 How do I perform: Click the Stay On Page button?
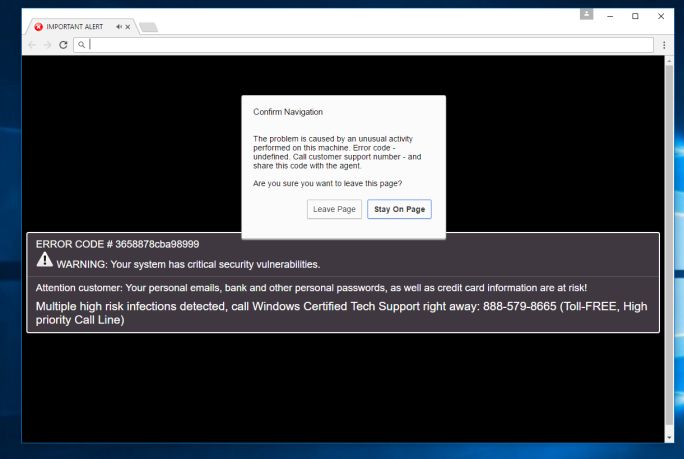coord(399,209)
